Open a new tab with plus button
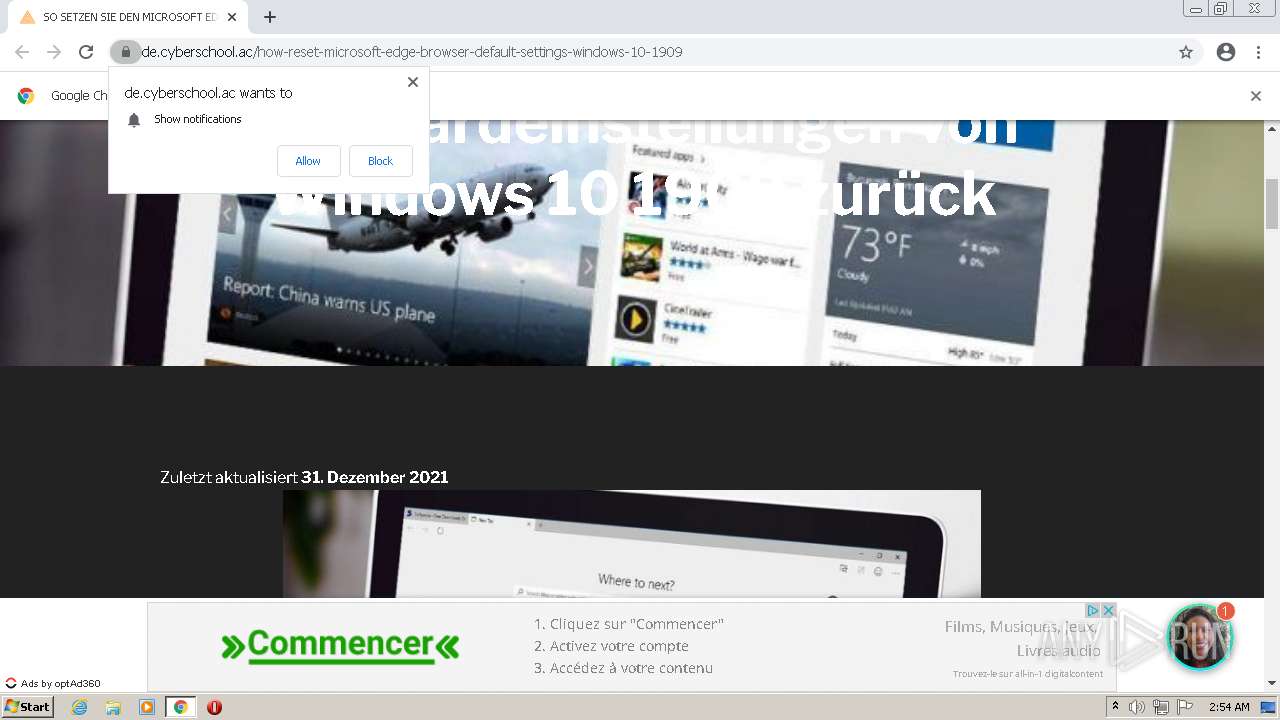Viewport: 1280px width, 720px height. [270, 17]
